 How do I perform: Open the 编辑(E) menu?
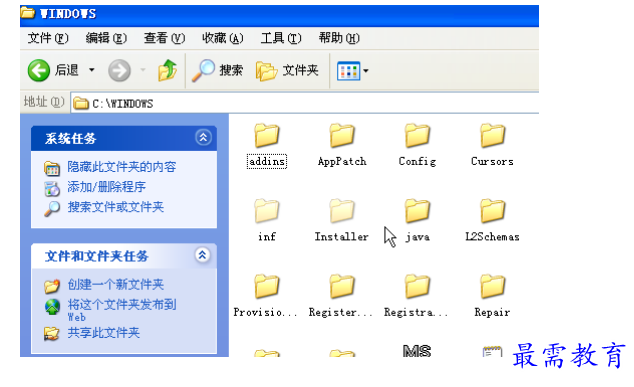(x=106, y=38)
